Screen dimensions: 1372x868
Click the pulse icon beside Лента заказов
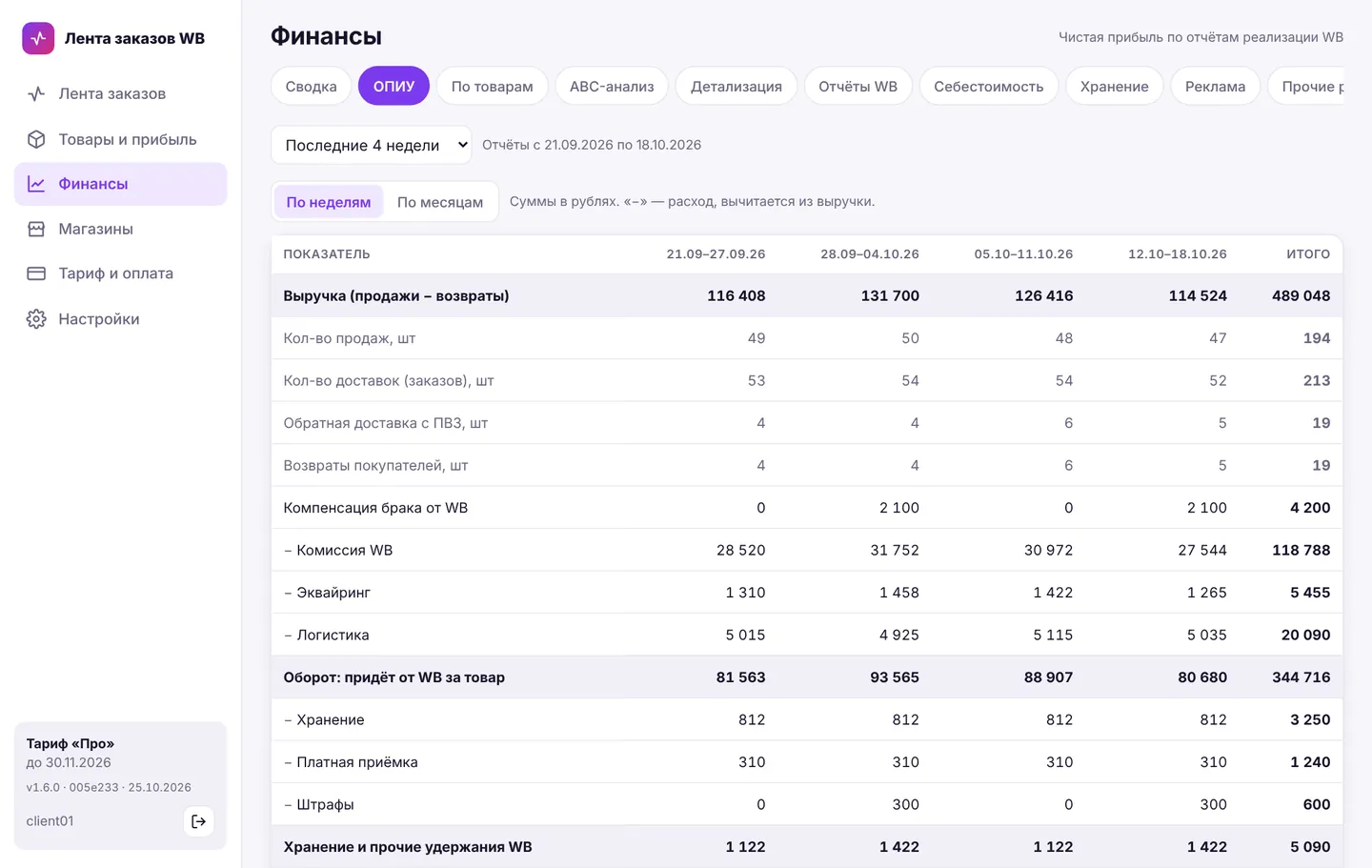(36, 93)
